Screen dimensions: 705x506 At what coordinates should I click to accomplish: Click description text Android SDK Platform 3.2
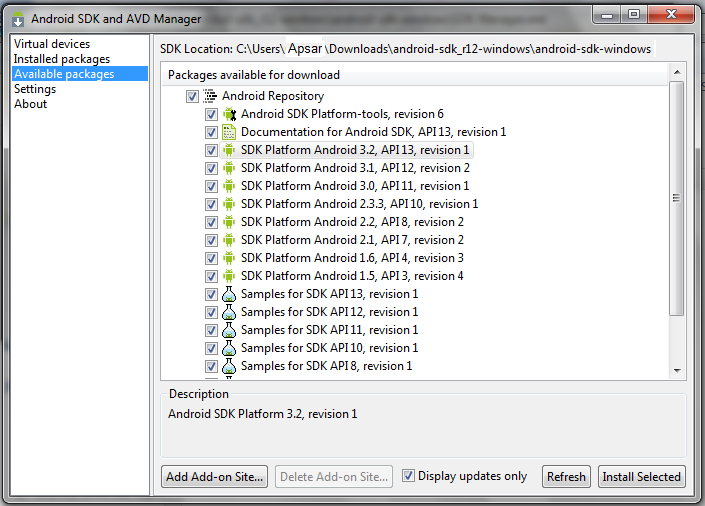coord(263,414)
